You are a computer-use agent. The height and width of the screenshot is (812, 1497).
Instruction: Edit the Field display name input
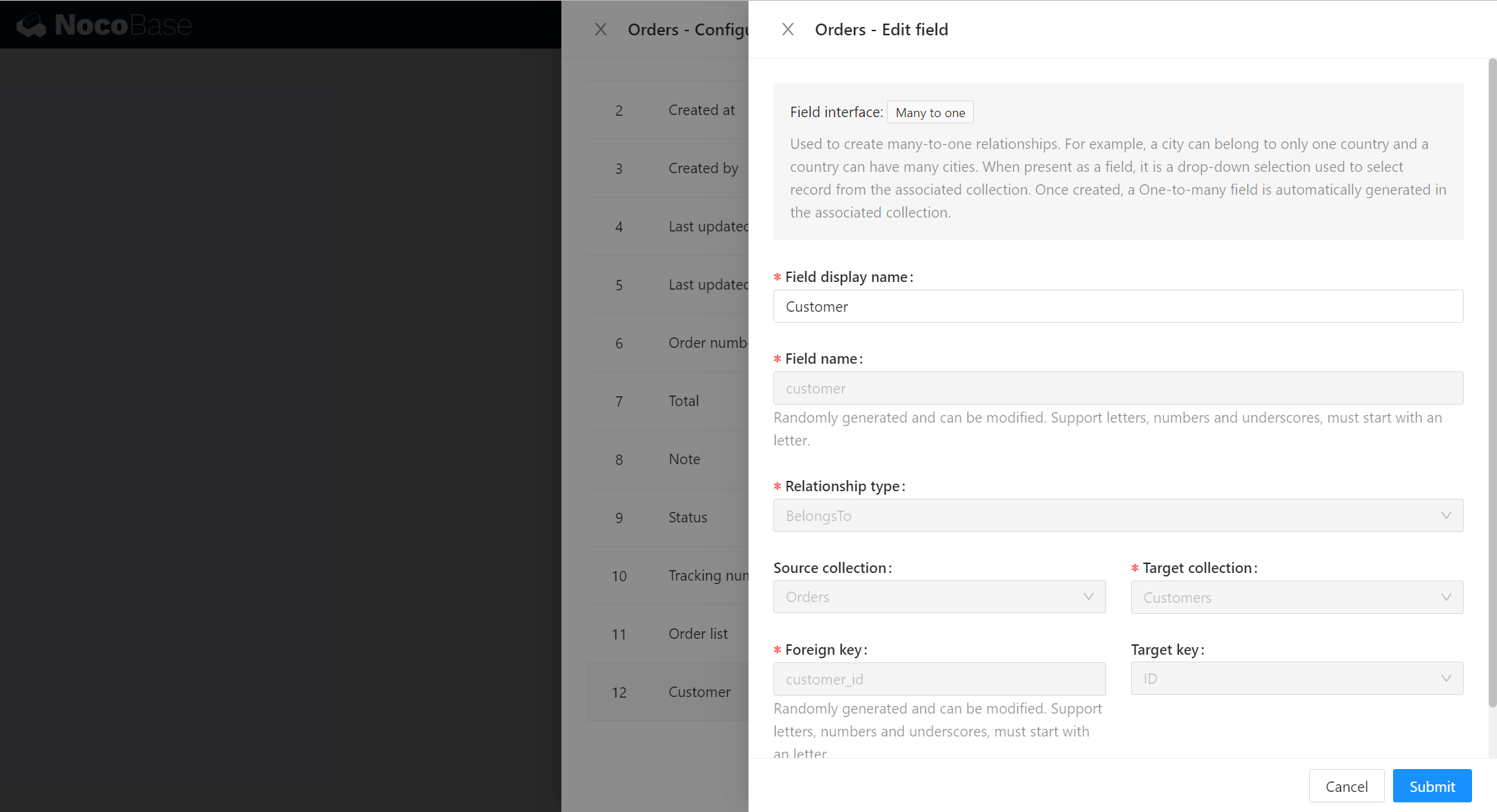(1117, 306)
